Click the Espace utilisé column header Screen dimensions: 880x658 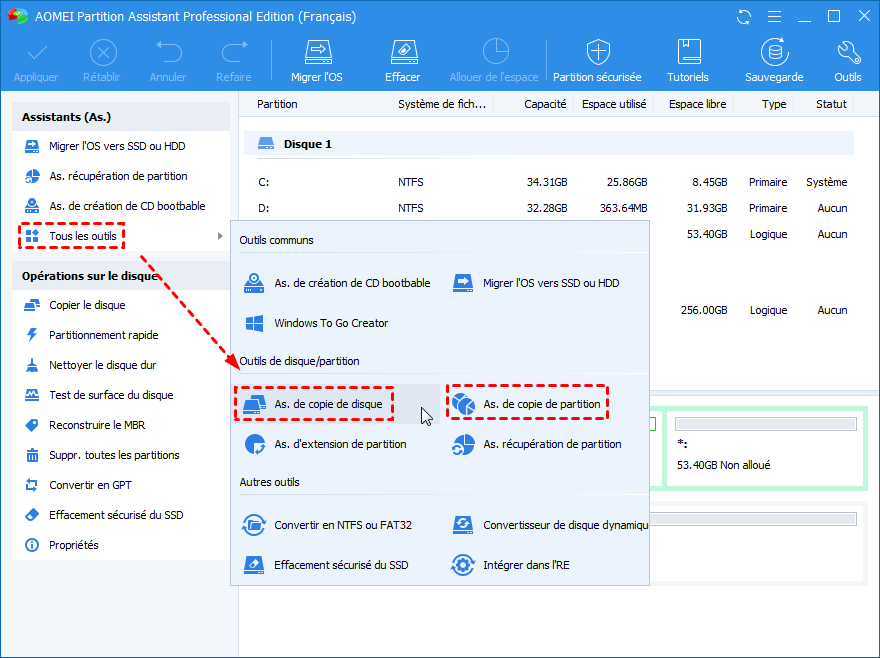[x=614, y=104]
